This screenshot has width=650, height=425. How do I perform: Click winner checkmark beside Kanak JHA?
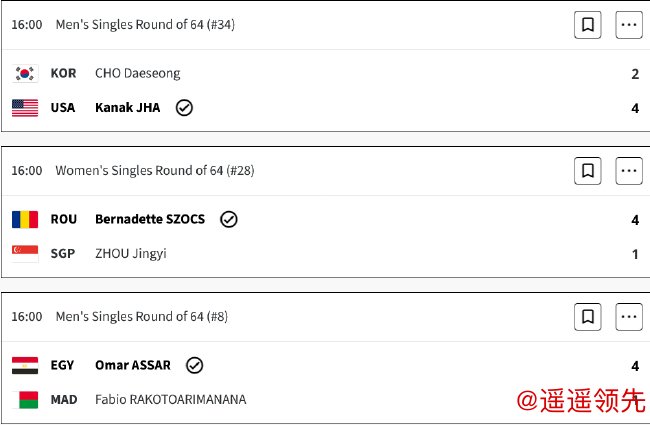(x=184, y=108)
